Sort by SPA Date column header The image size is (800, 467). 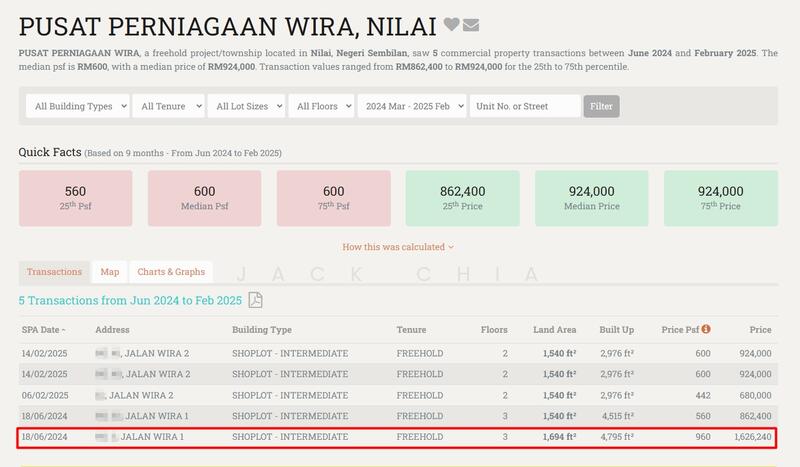44,329
